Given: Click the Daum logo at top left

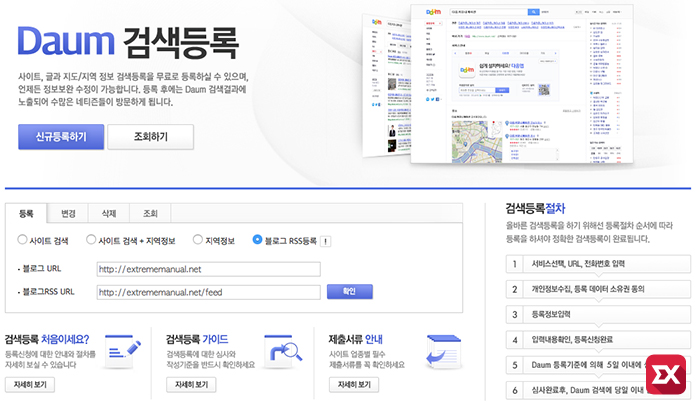Looking at the screenshot, I should coord(66,41).
